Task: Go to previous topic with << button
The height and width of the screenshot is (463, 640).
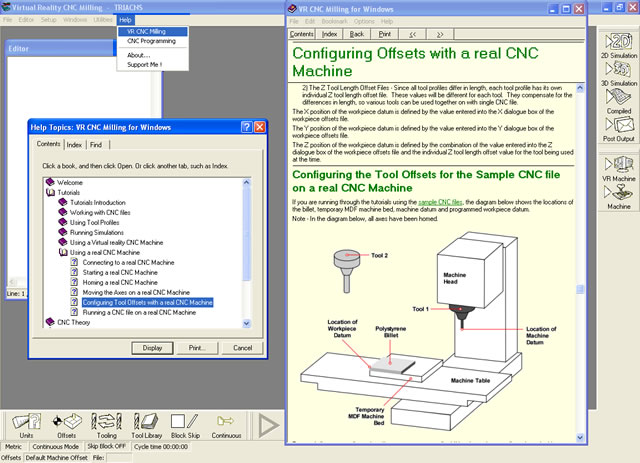Action: (412, 34)
